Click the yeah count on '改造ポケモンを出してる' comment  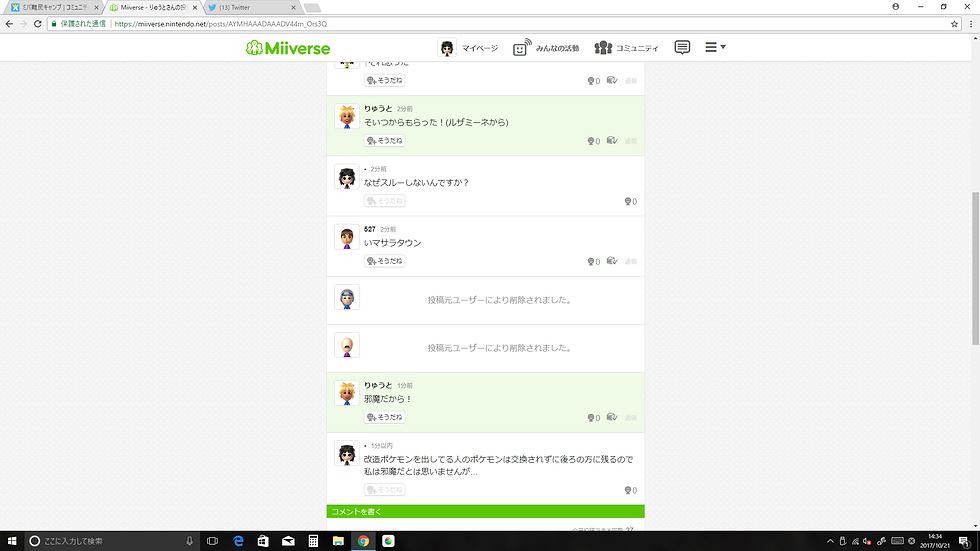[631, 490]
